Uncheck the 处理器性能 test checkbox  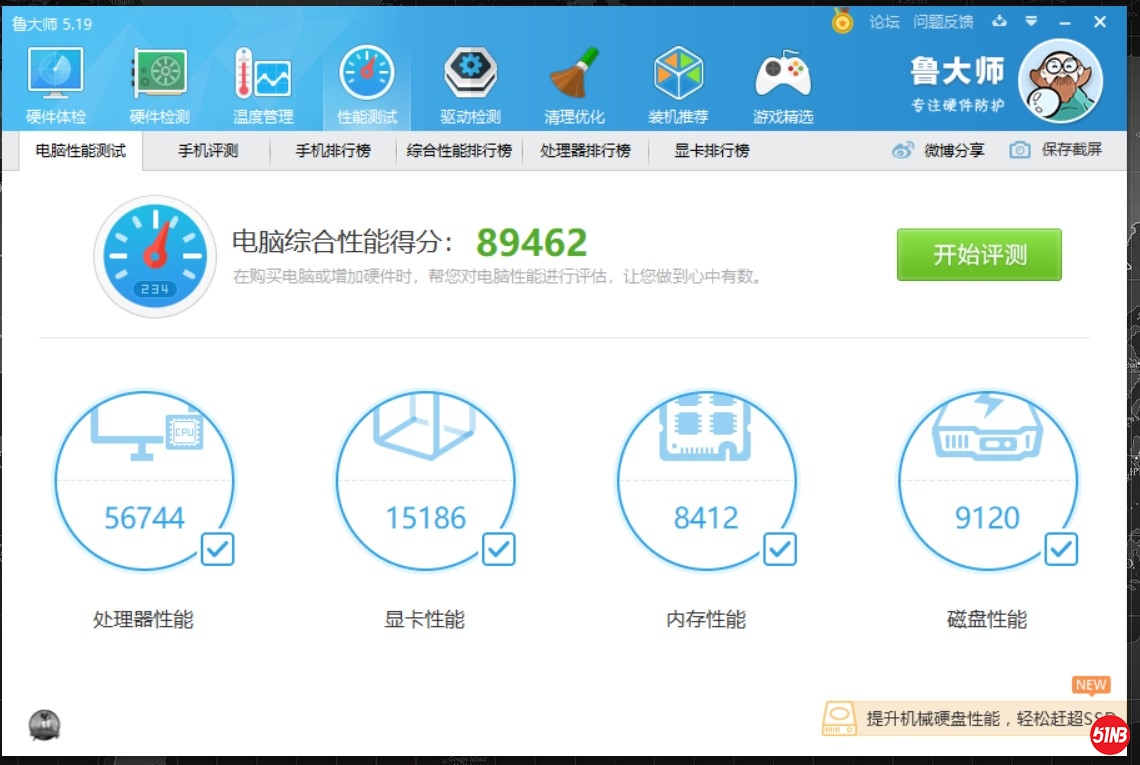pos(217,549)
